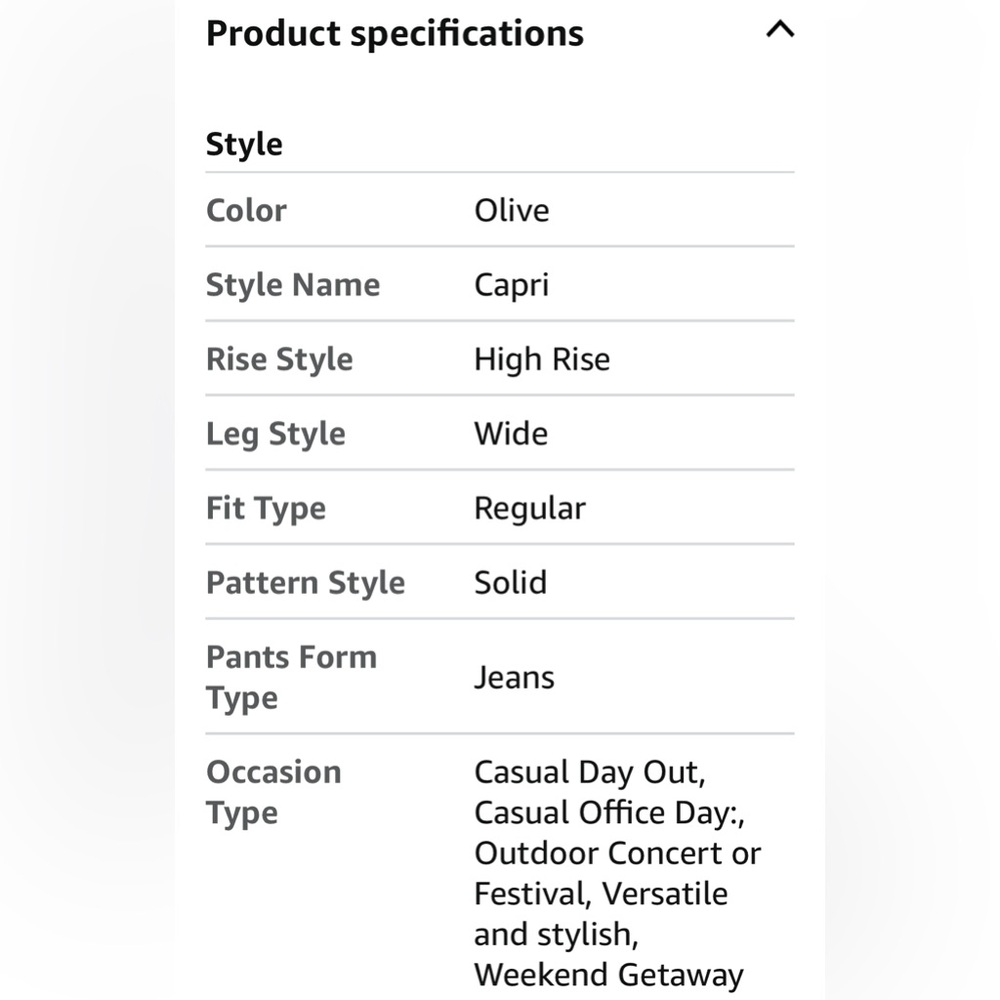Select the High Rise value

point(542,360)
